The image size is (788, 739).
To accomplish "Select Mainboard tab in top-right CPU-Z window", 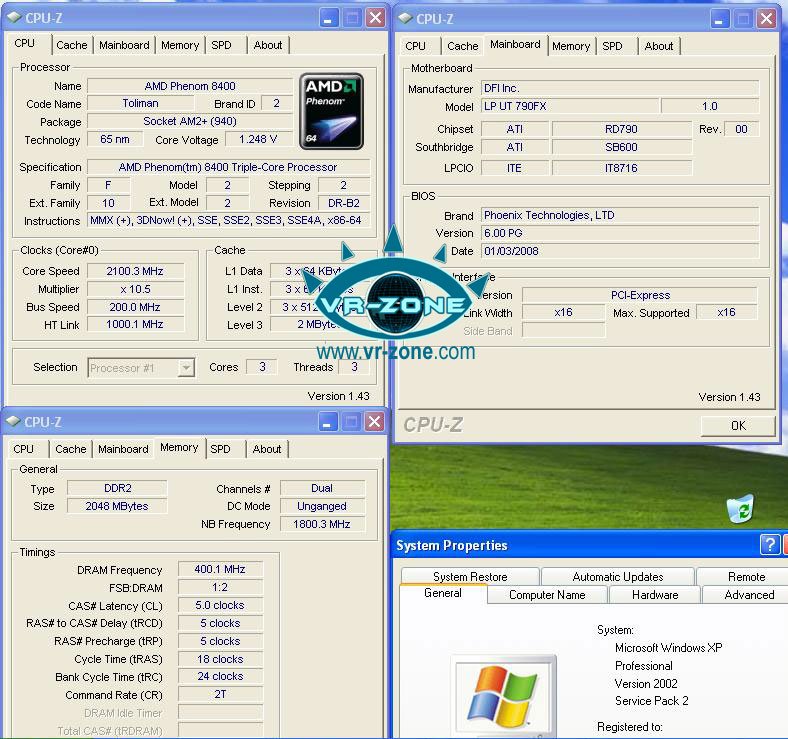I will 515,44.
